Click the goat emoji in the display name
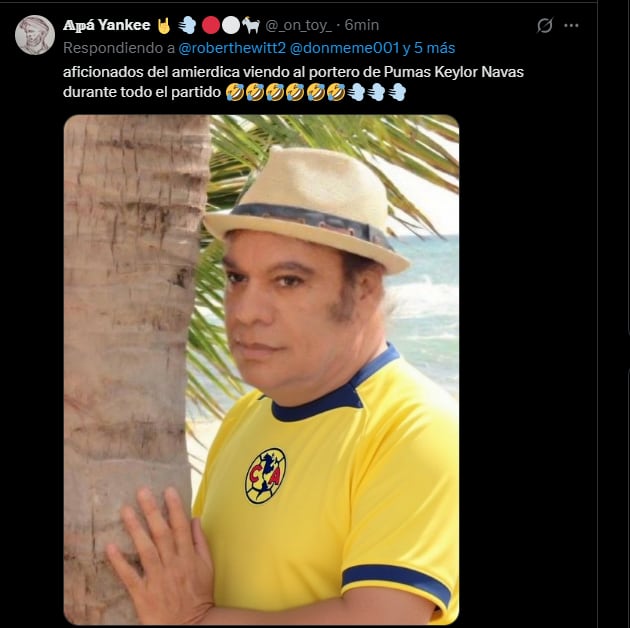This screenshot has height=628, width=630. point(250,25)
